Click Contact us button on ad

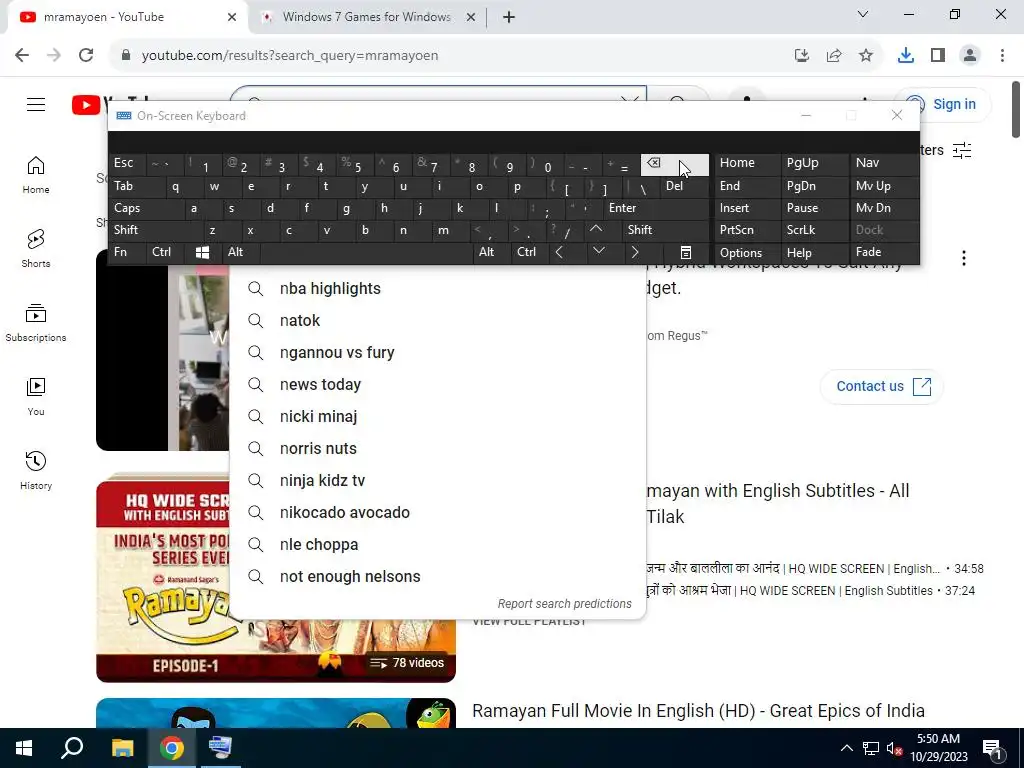pos(882,387)
